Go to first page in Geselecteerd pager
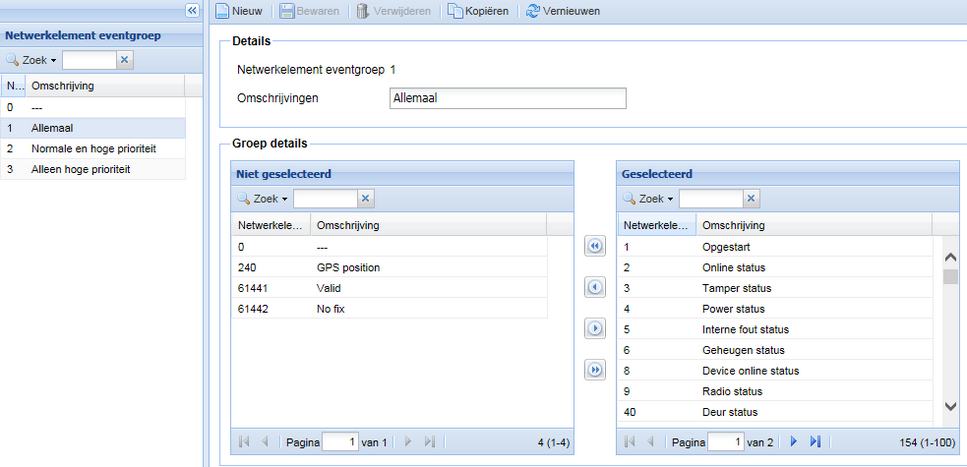 pyautogui.click(x=629, y=442)
